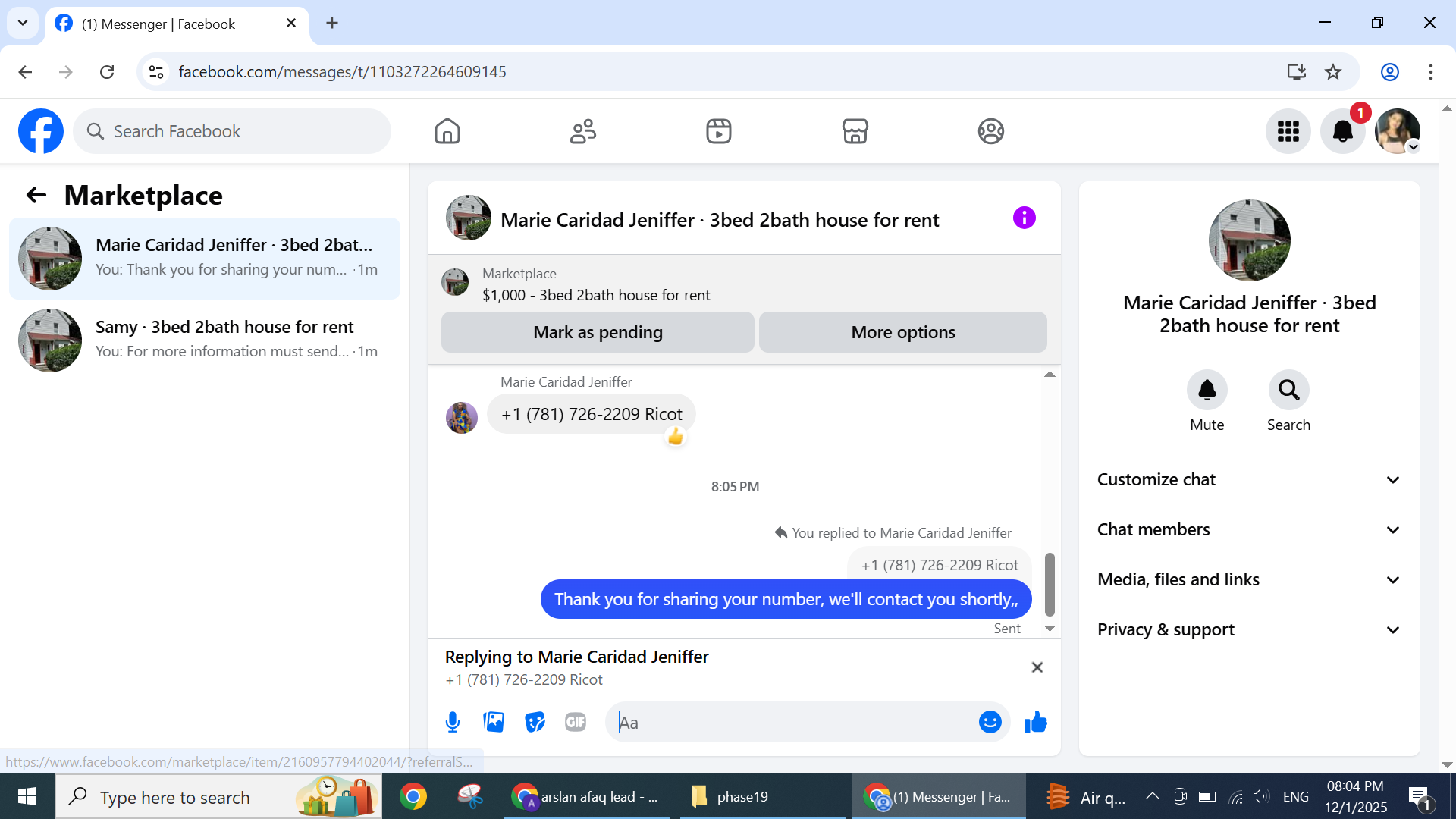Open the Home feed icon
Viewport: 1456px width, 819px height.
pos(447,131)
